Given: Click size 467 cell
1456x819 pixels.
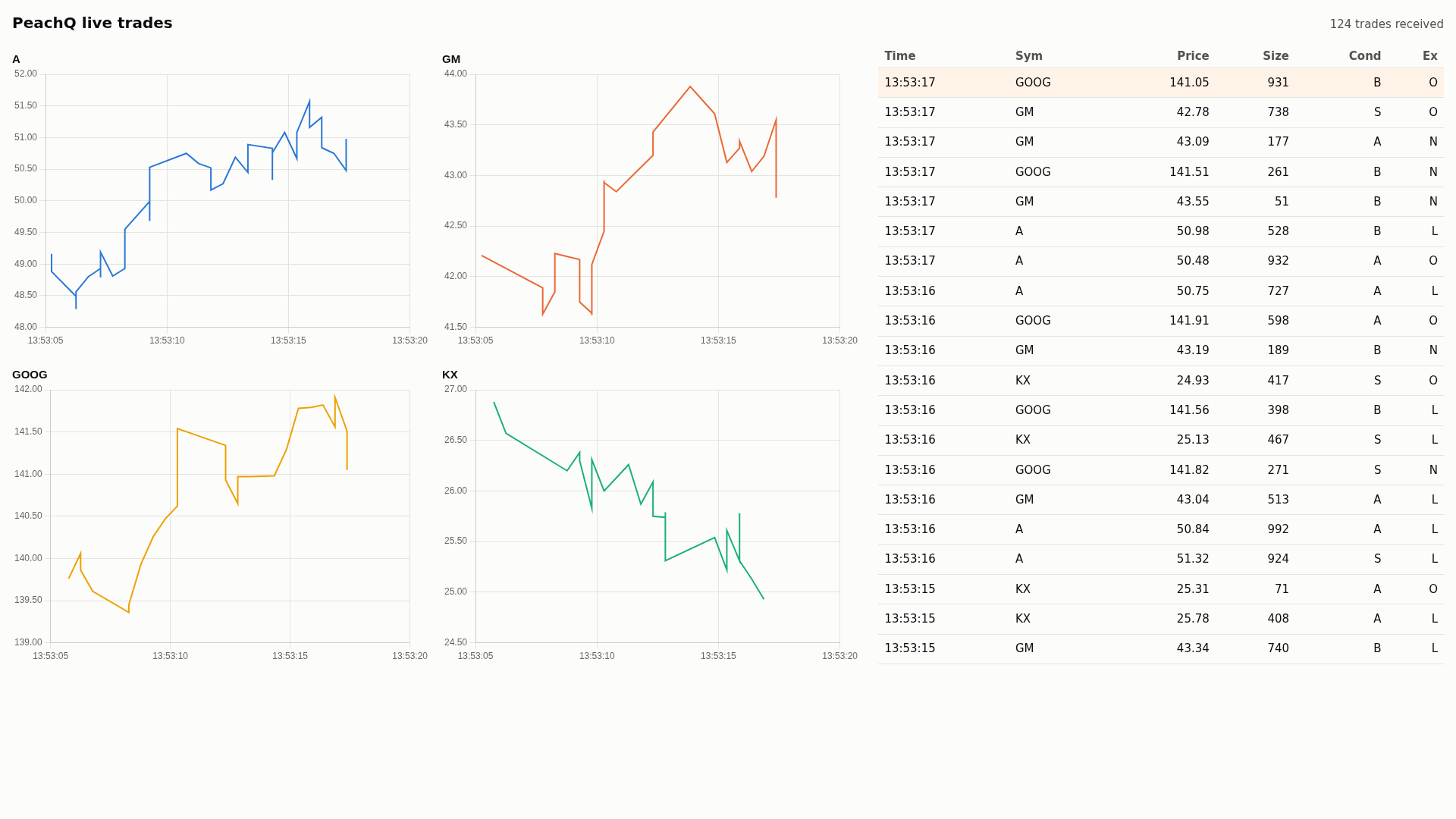Looking at the screenshot, I should click(x=1278, y=440).
